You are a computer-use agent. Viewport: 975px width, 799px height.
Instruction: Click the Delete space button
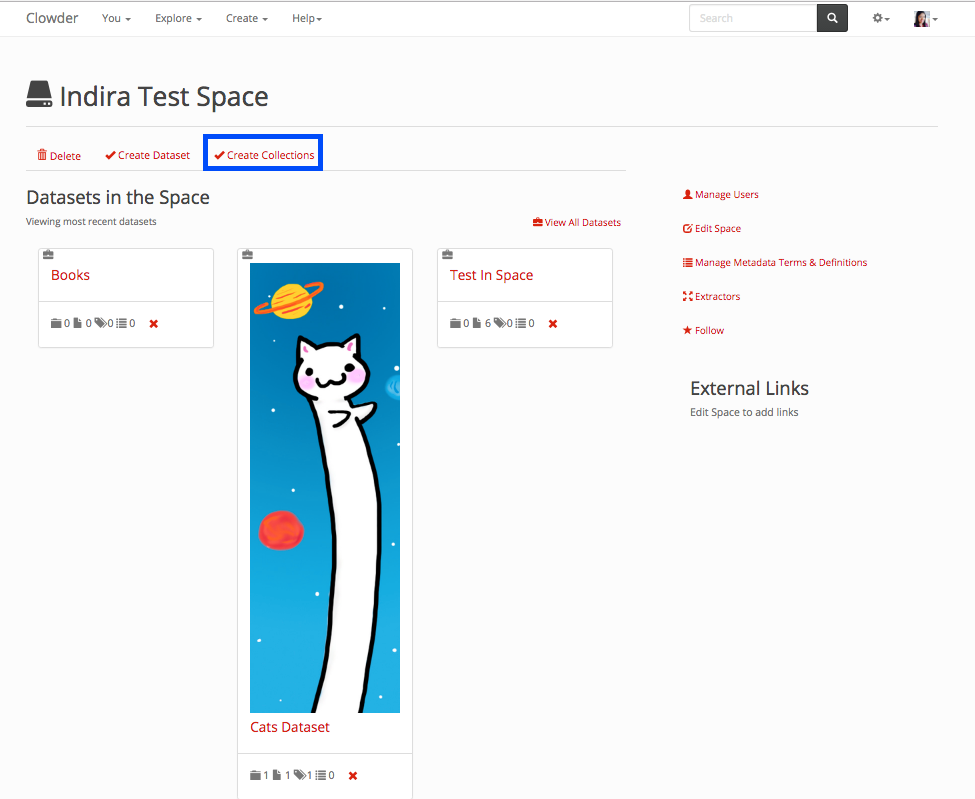[59, 156]
